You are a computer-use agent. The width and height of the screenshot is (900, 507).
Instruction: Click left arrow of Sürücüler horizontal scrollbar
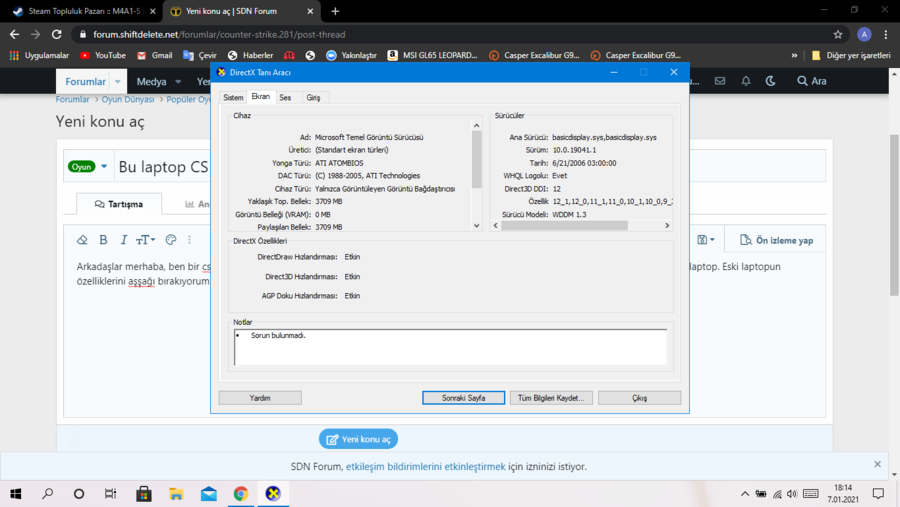496,226
